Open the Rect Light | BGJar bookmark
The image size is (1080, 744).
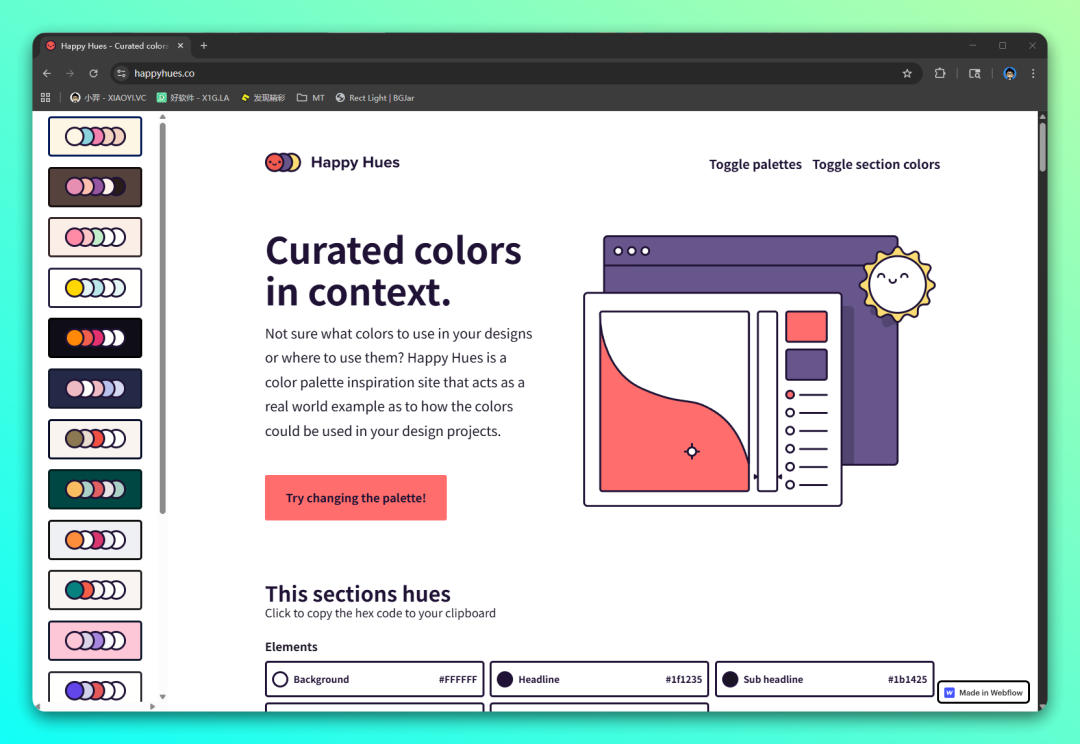pos(375,98)
